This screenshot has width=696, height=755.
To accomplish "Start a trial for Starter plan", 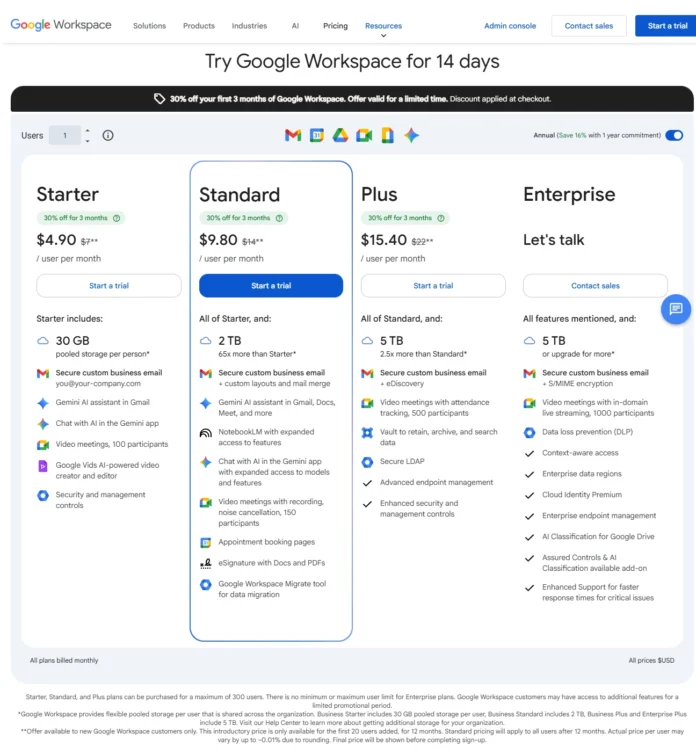I will tap(109, 286).
